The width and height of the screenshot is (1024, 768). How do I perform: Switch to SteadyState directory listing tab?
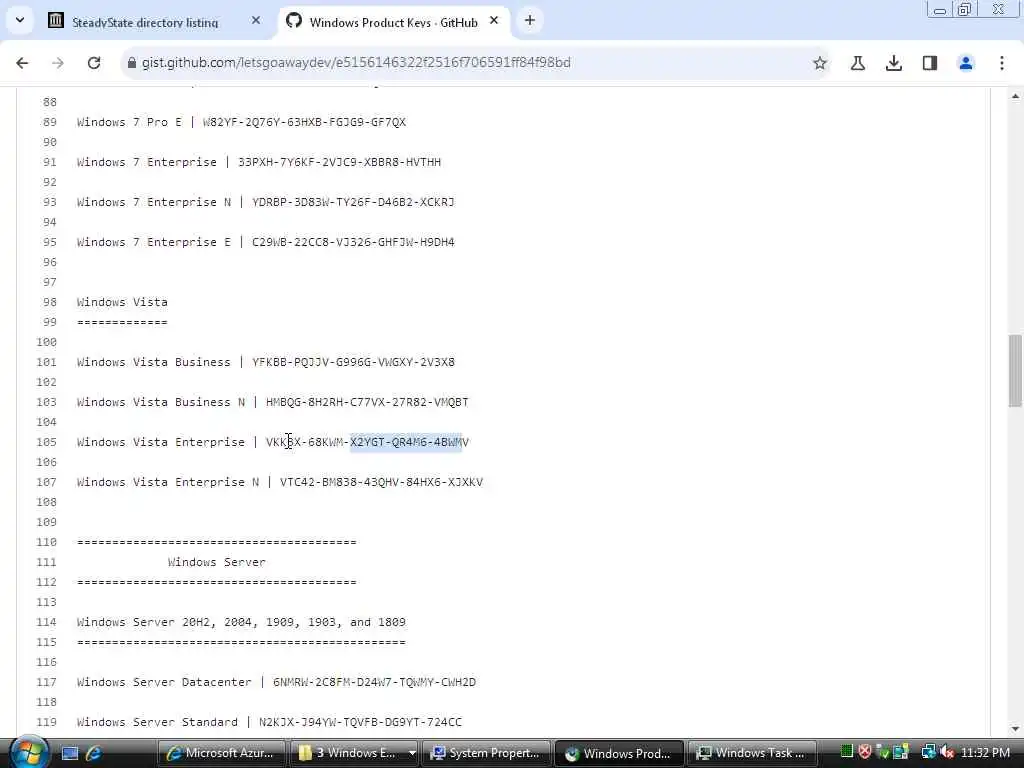click(145, 22)
